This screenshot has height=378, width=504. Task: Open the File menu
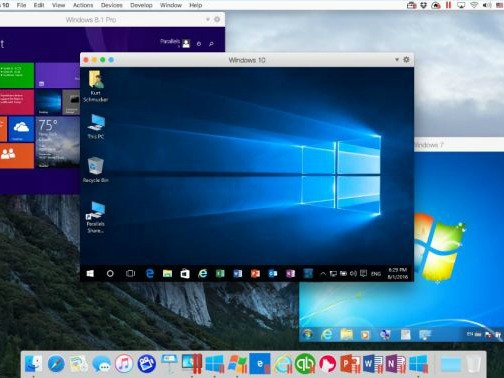[21, 5]
